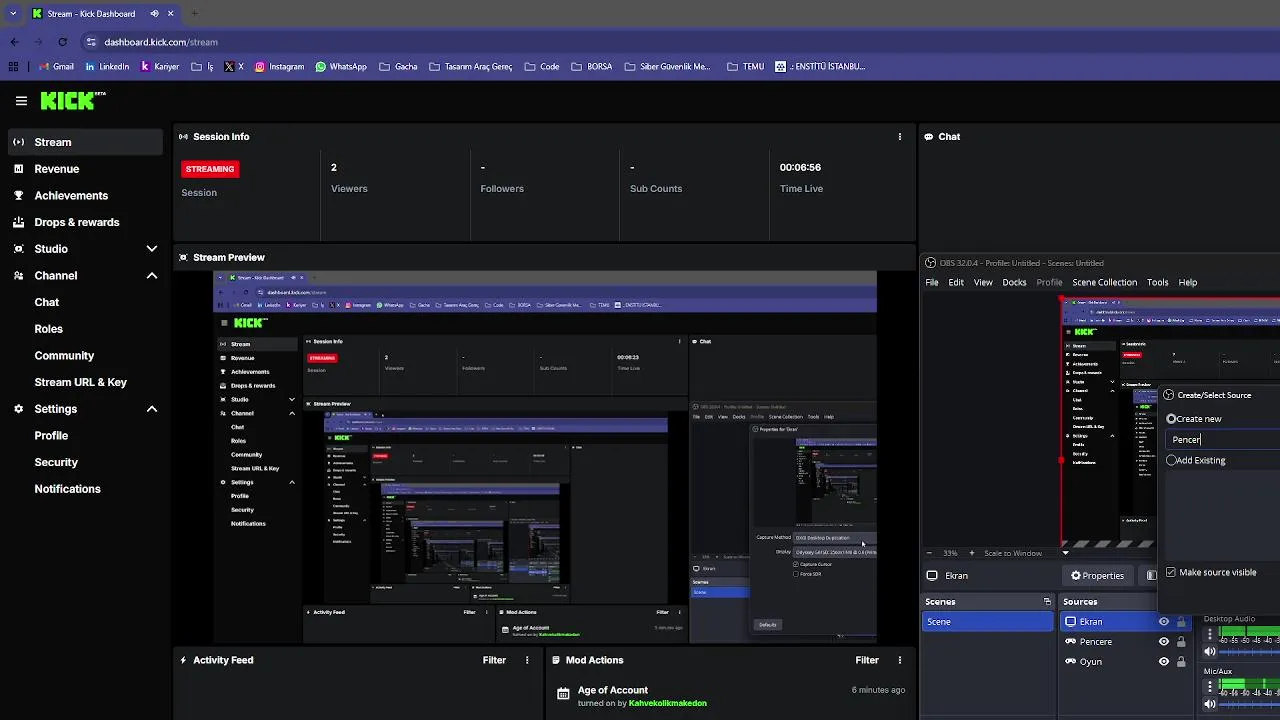Open the Gmail bookmark
The width and height of the screenshot is (1280, 720).
pyautogui.click(x=55, y=67)
